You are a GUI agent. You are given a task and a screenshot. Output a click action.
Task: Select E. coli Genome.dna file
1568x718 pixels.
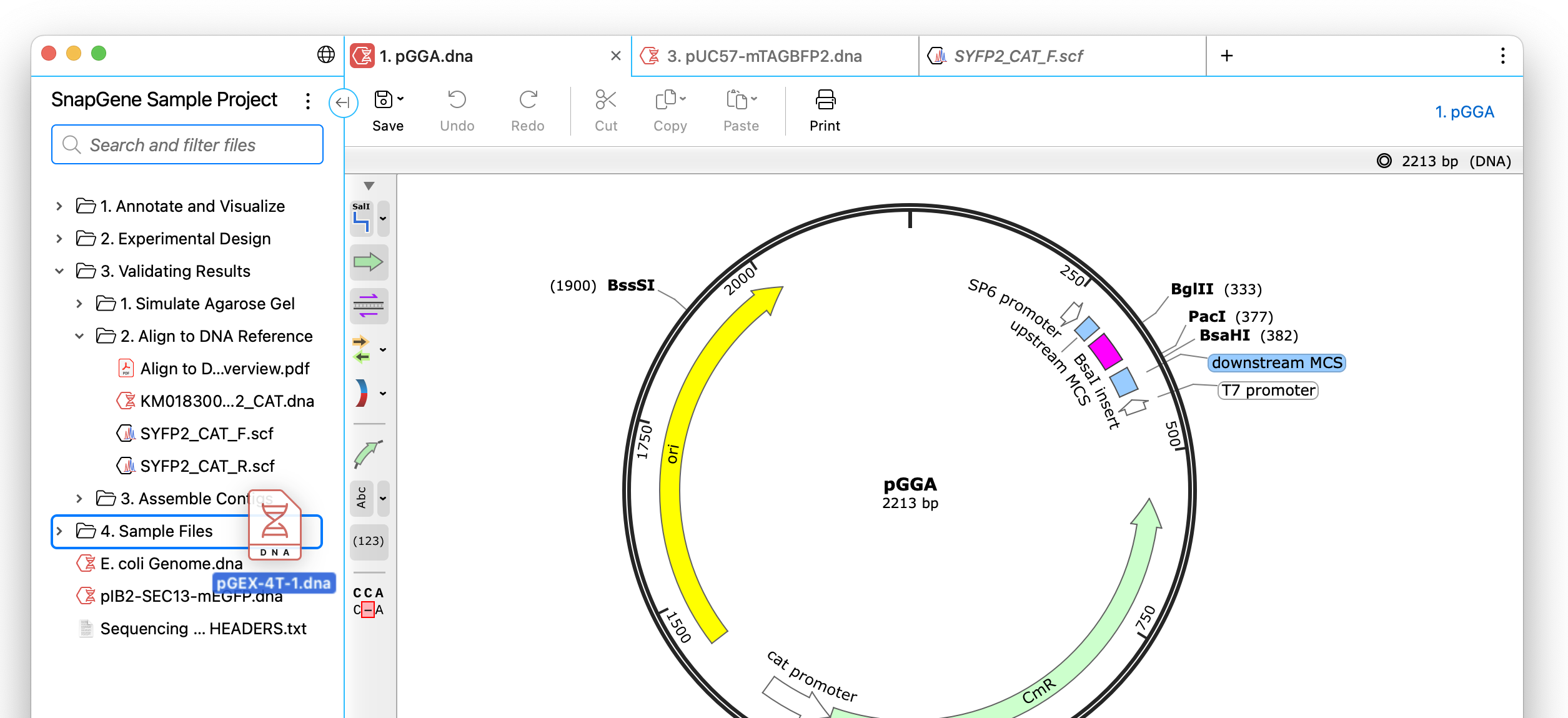160,564
